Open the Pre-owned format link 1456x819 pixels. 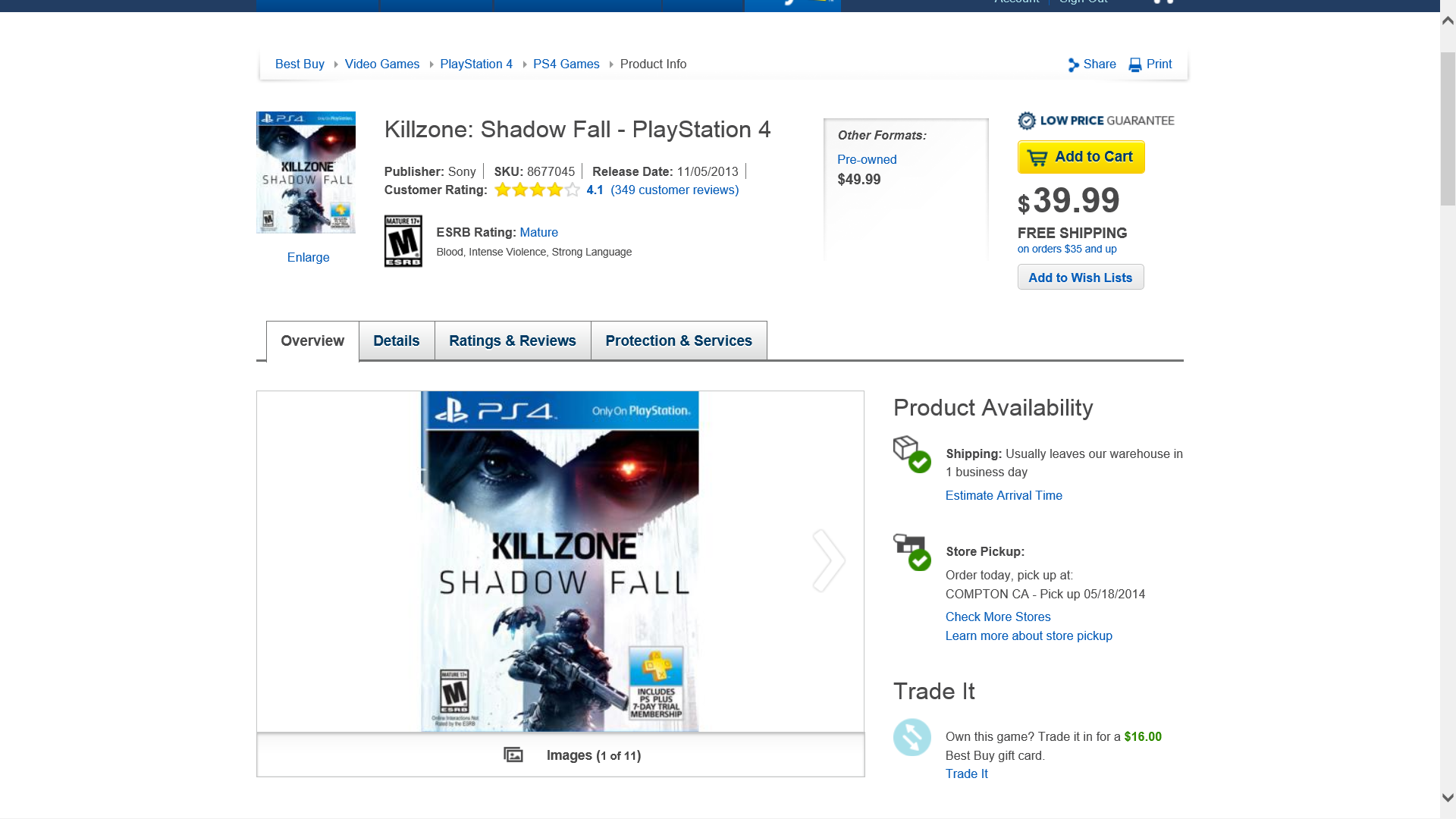867,159
